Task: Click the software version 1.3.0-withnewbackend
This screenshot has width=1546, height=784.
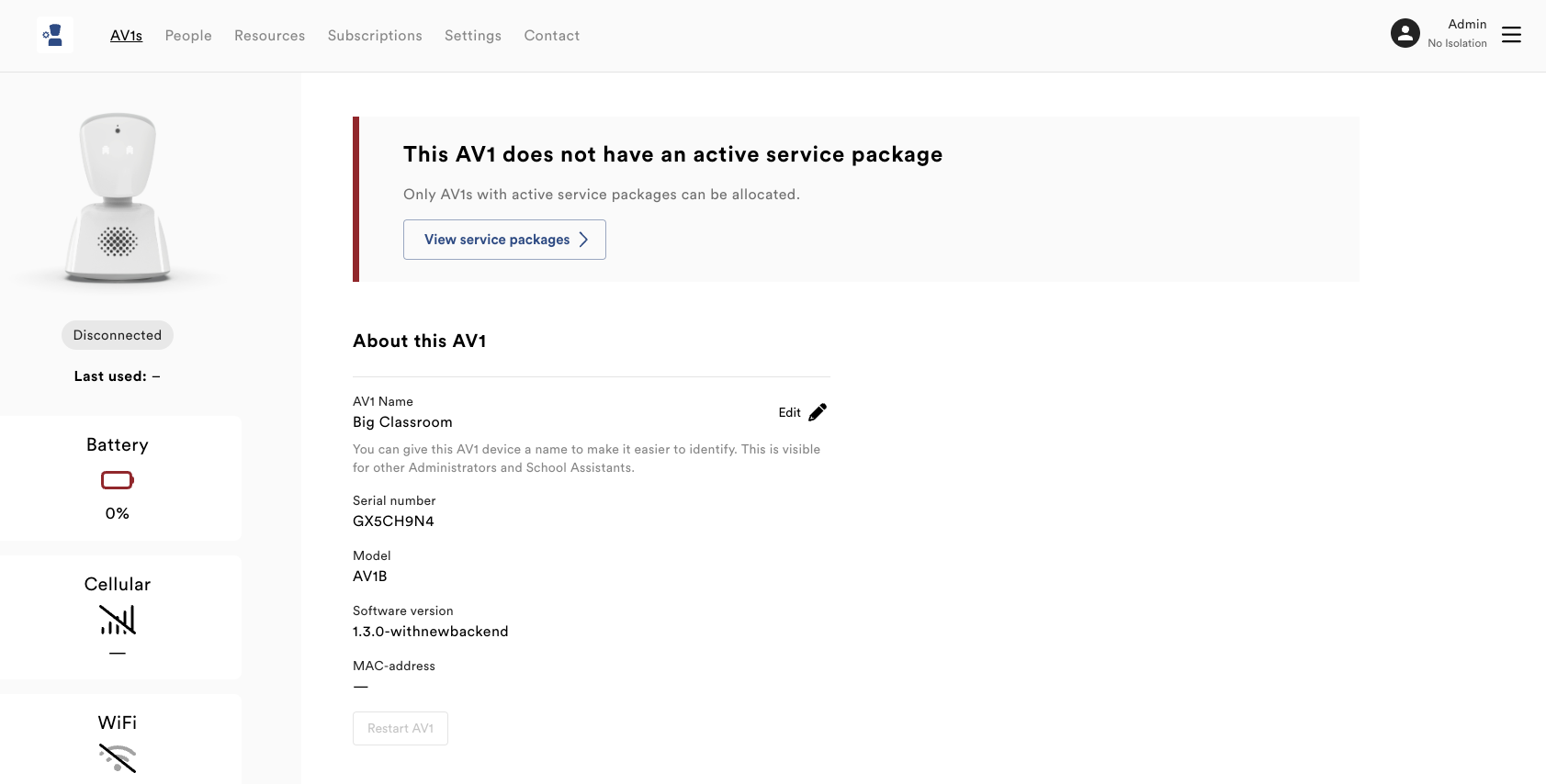Action: pos(431,632)
